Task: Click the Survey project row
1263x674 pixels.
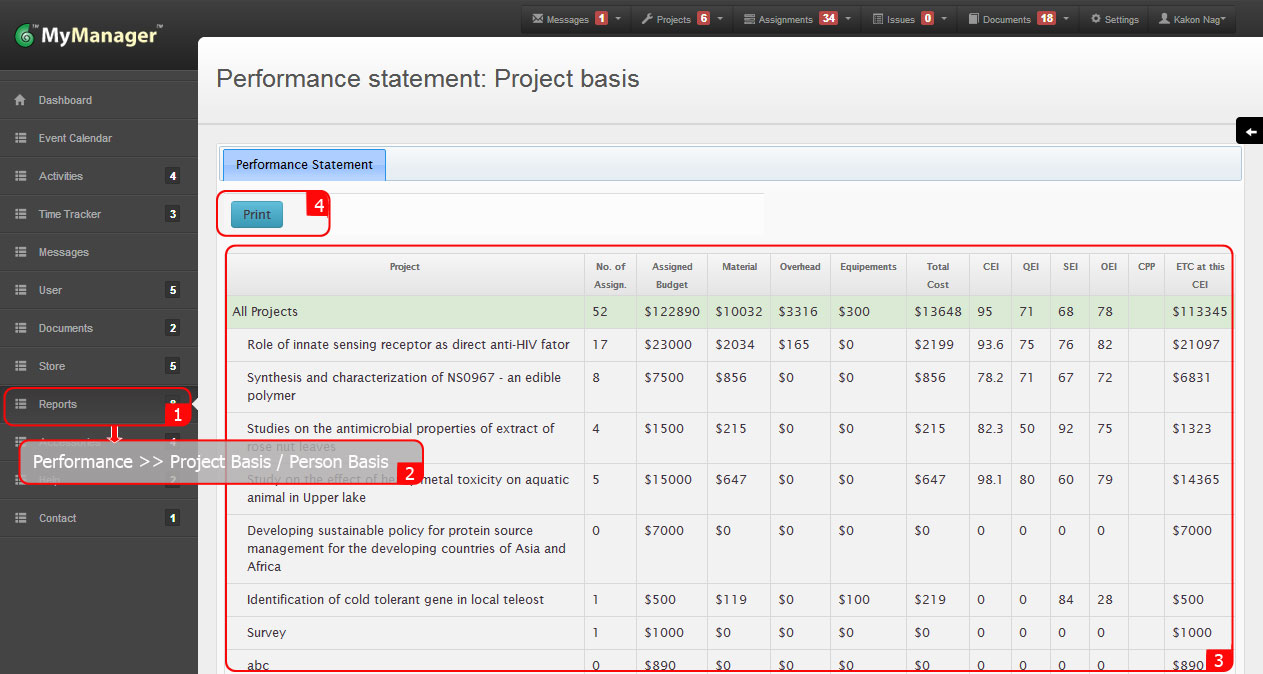Action: tap(266, 633)
